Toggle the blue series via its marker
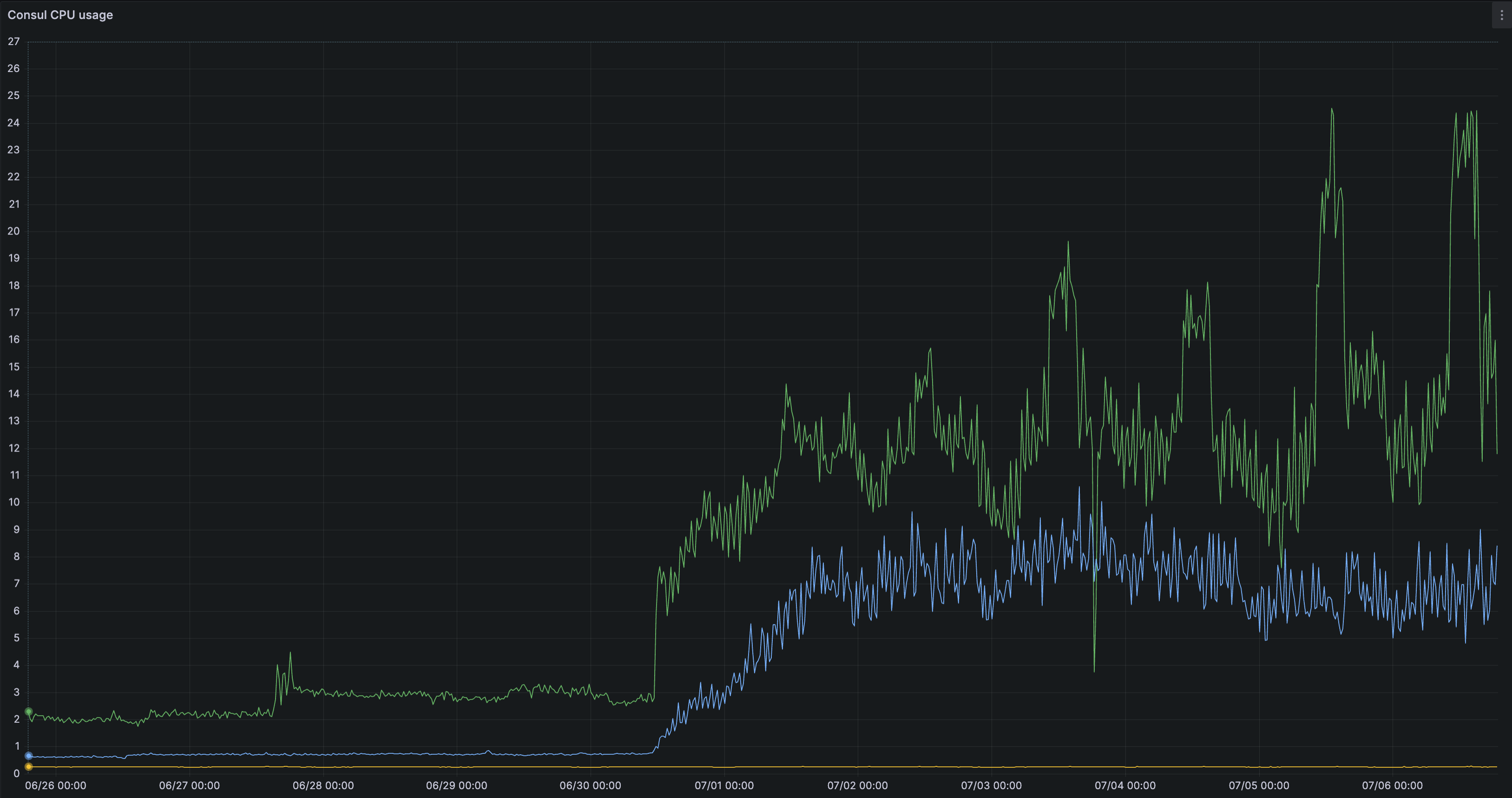 pos(28,756)
